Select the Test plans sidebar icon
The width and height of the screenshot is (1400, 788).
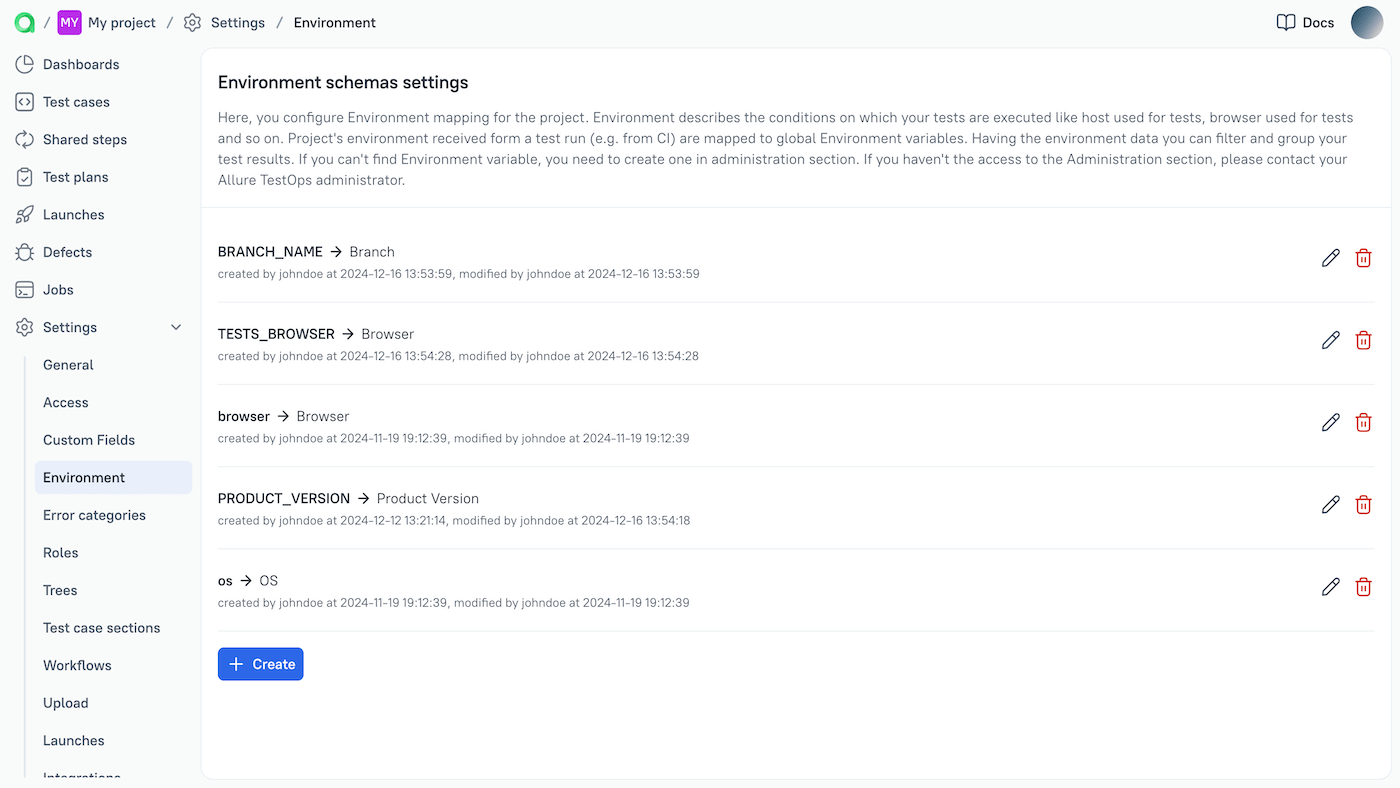(25, 176)
